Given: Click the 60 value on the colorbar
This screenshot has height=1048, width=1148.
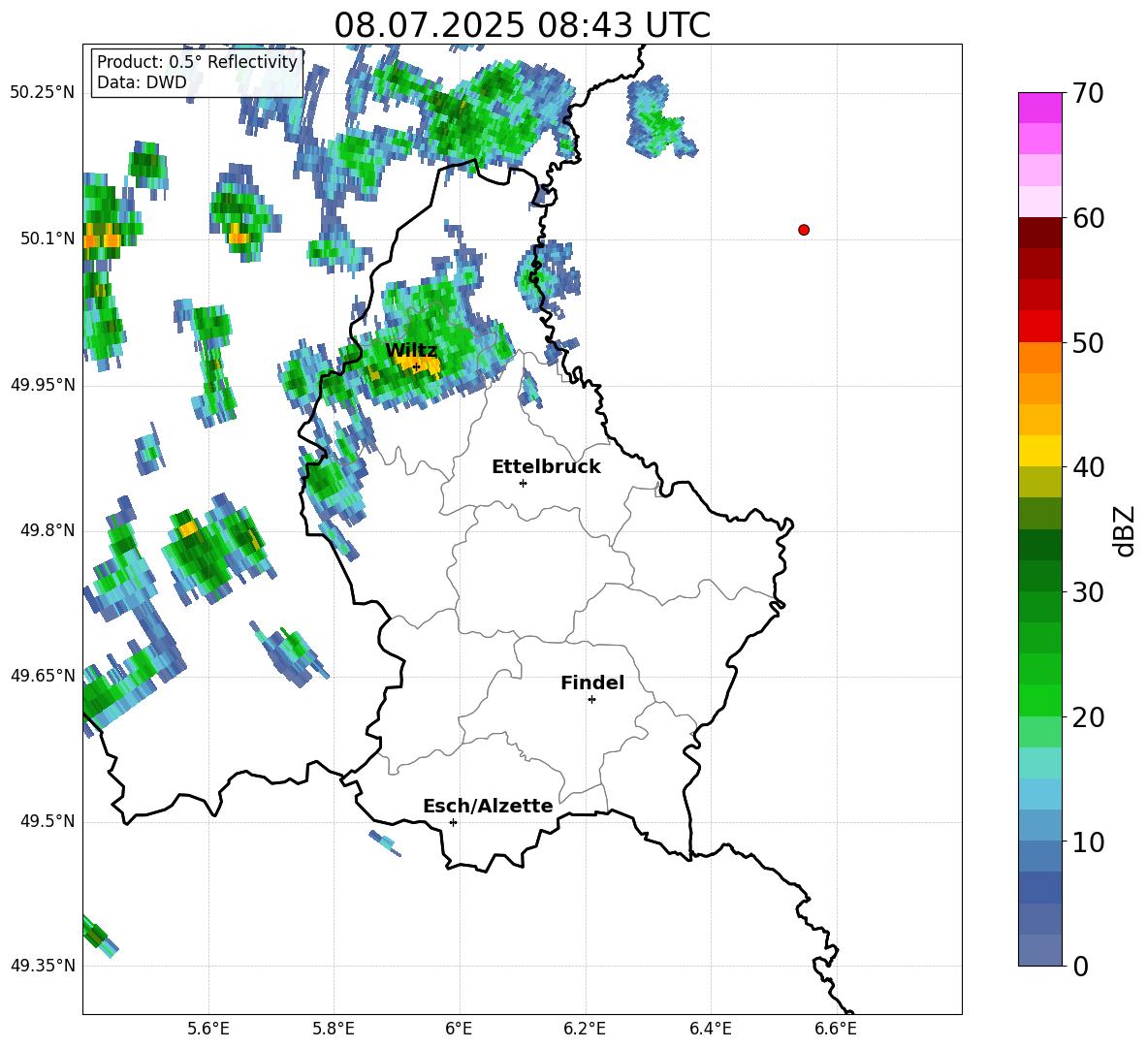Looking at the screenshot, I should click(x=1087, y=218).
